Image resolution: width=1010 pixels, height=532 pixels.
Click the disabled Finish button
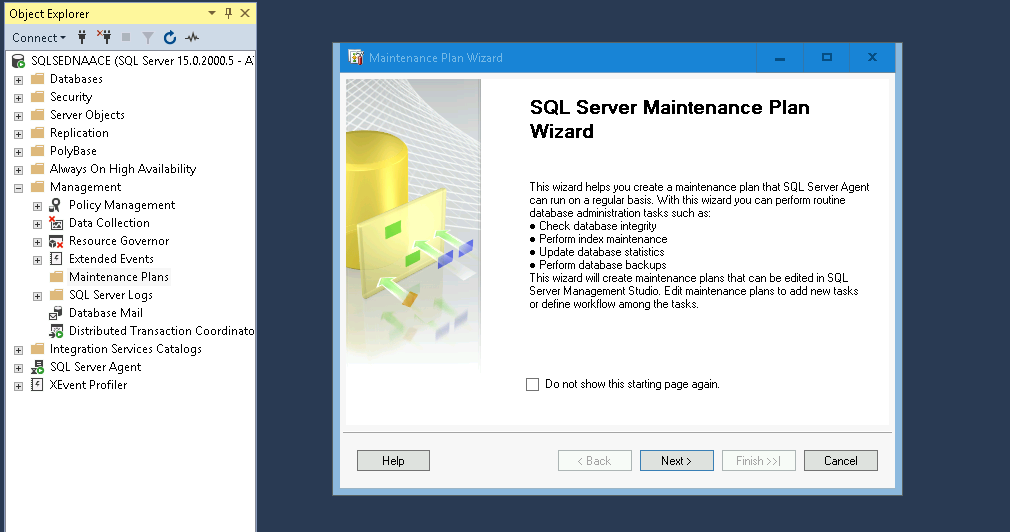[759, 461]
